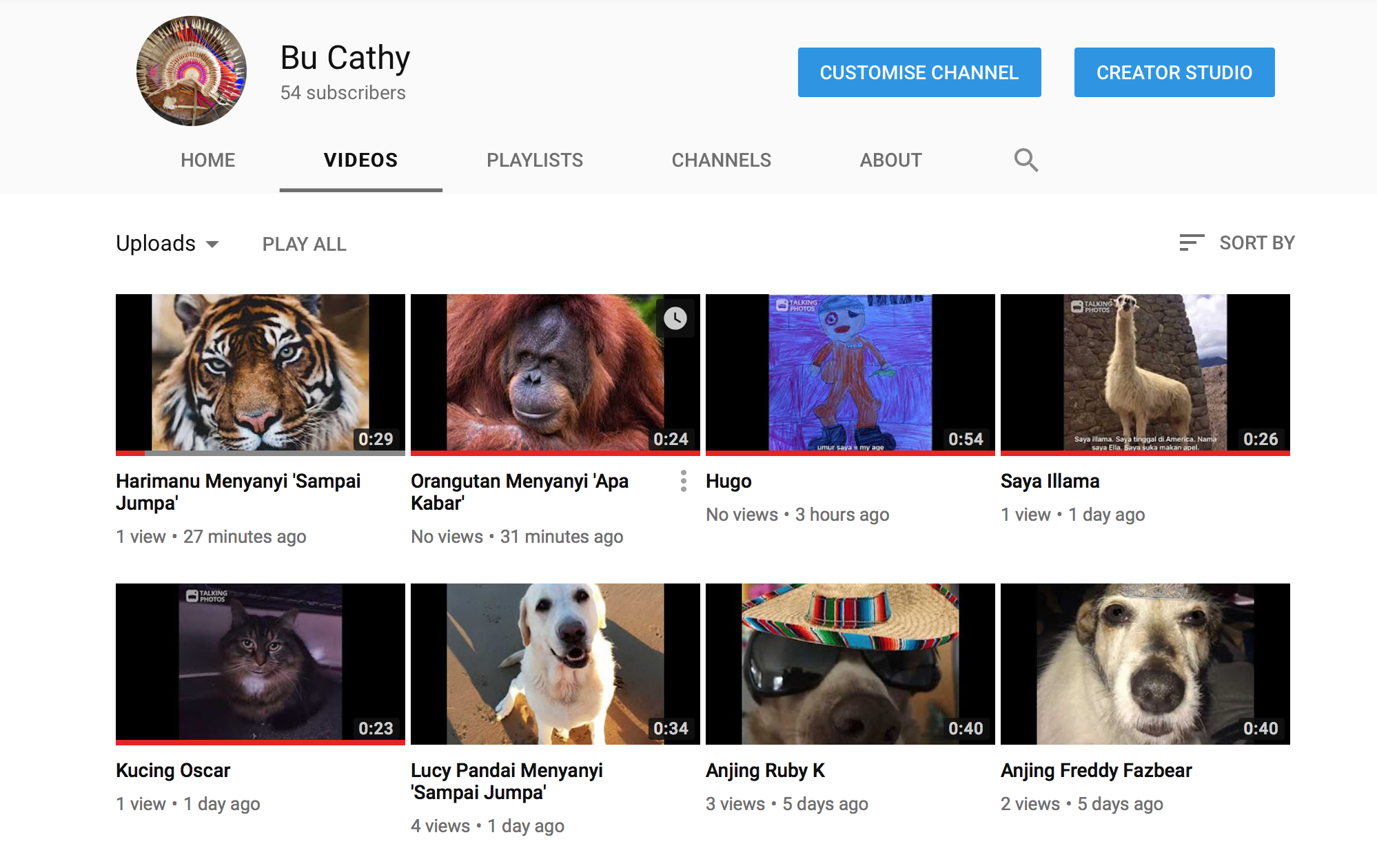Open the Anjing Ruby K sombrero dog thumbnail
The height and width of the screenshot is (868, 1377).
click(x=850, y=663)
